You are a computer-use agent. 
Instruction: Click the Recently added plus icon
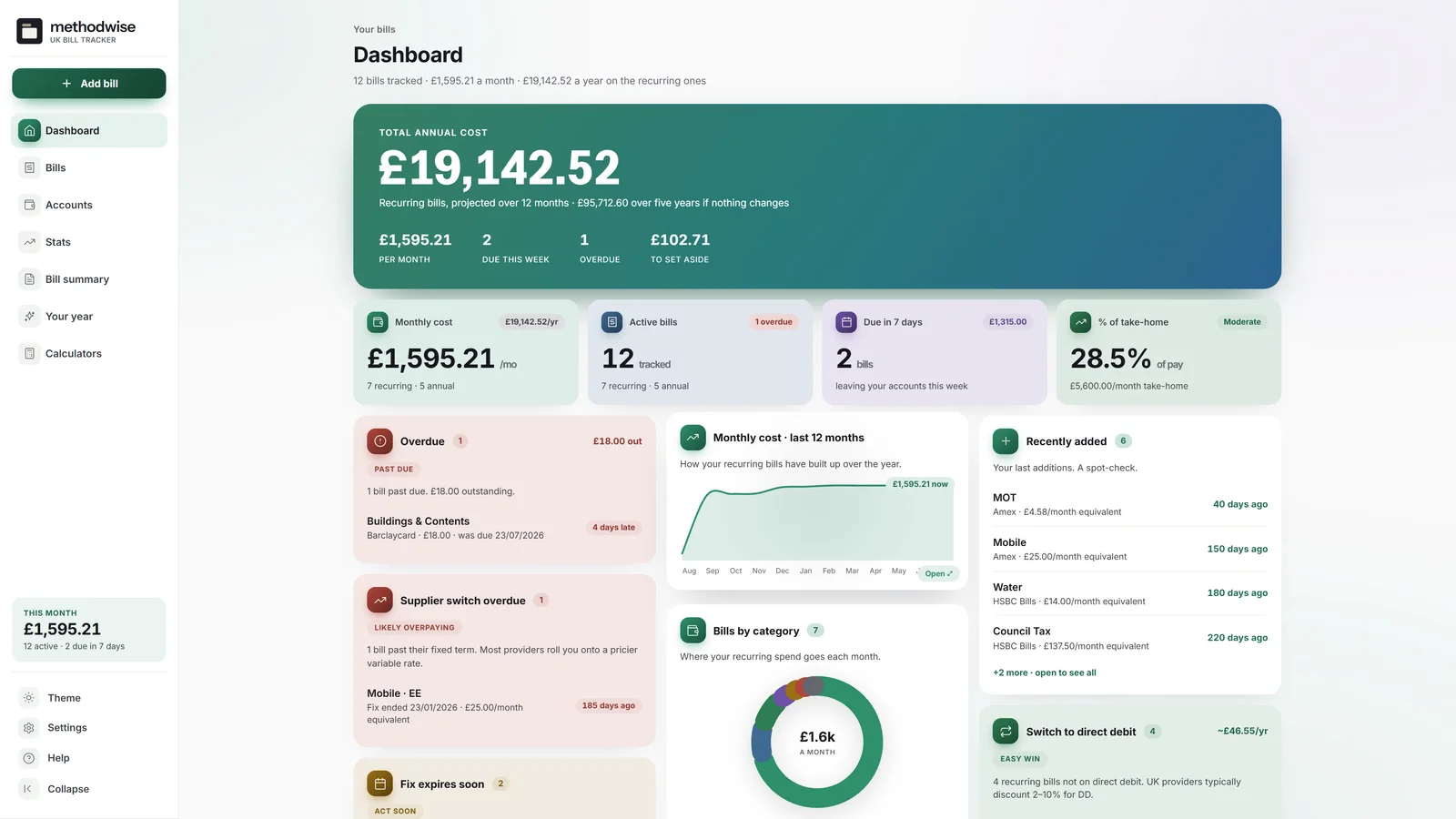point(1006,441)
